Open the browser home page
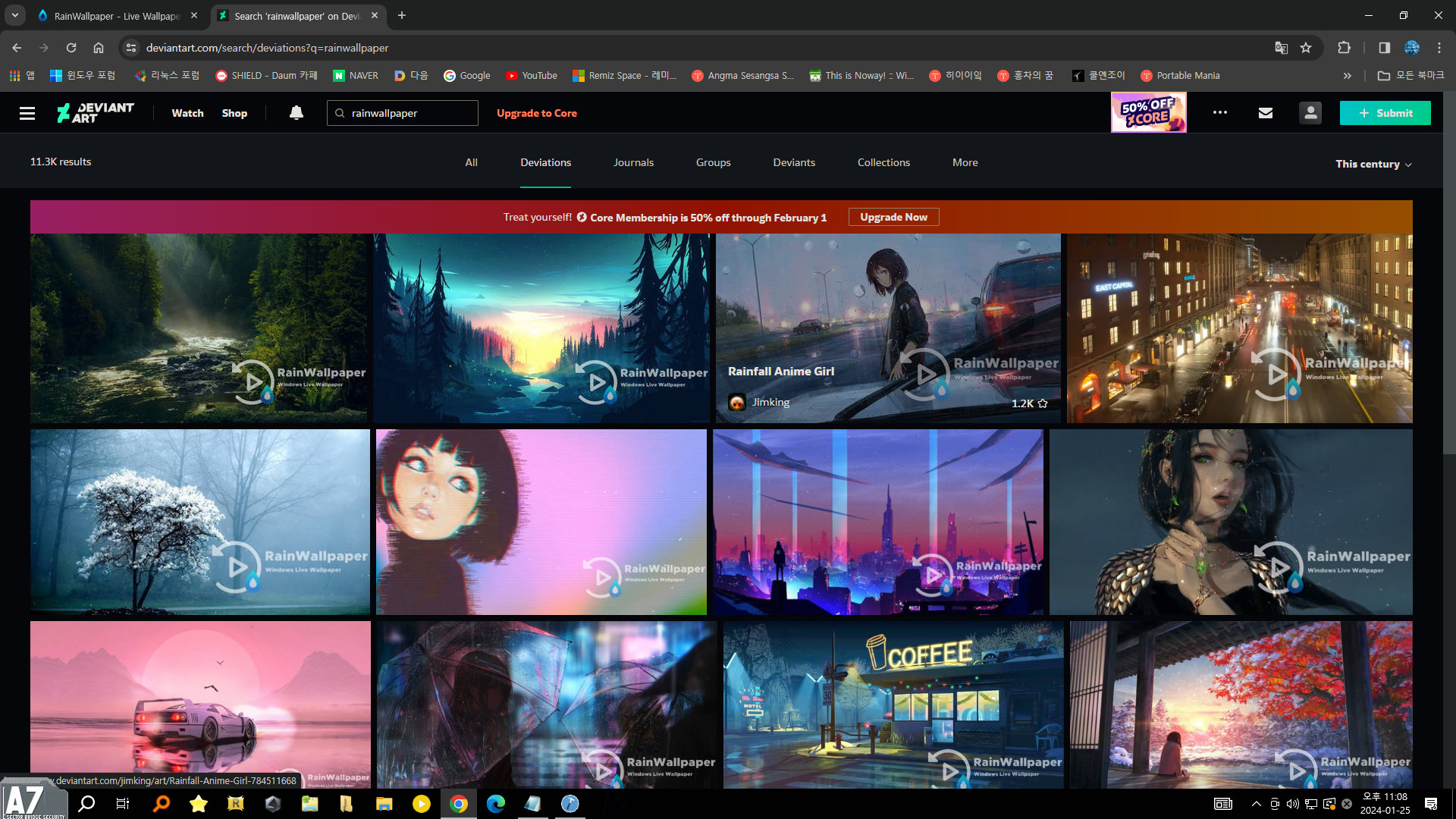 (99, 48)
